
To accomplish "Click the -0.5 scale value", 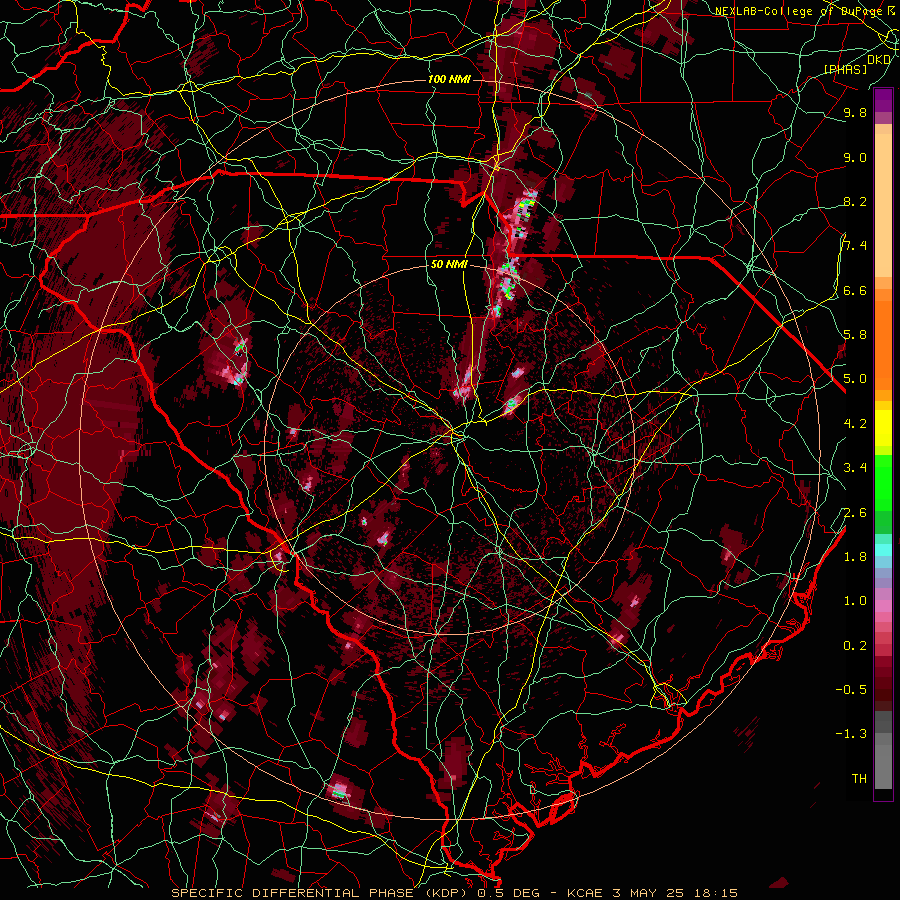I will point(851,689).
